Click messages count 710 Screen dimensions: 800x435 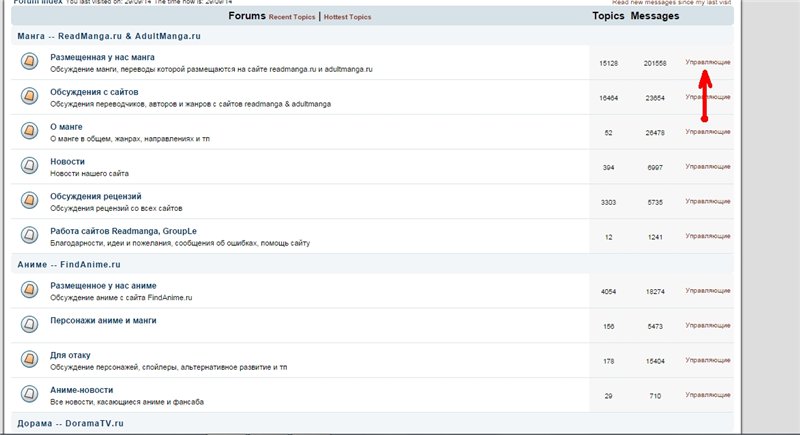point(655,396)
